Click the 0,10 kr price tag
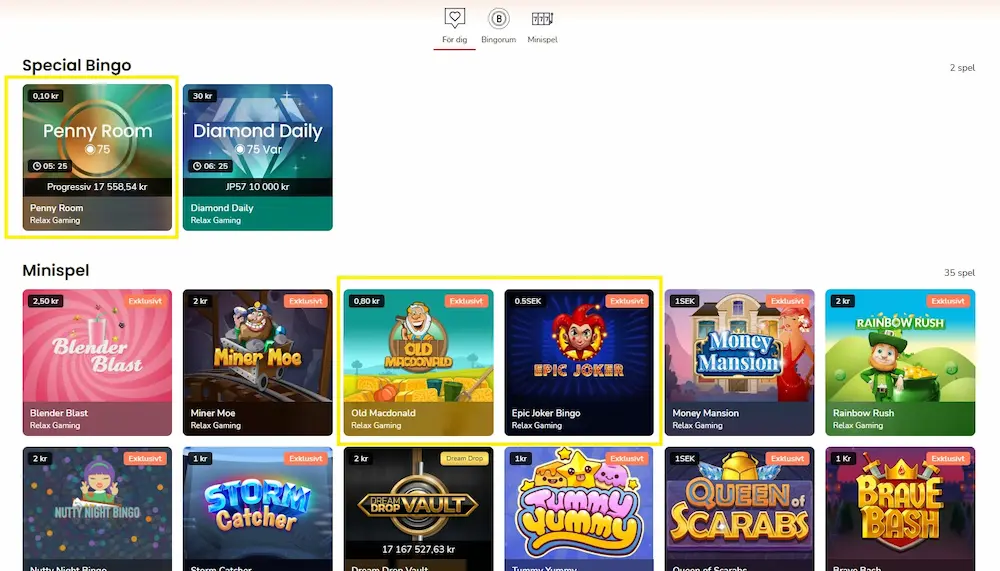Viewport: 1000px width, 571px height. click(x=45, y=96)
